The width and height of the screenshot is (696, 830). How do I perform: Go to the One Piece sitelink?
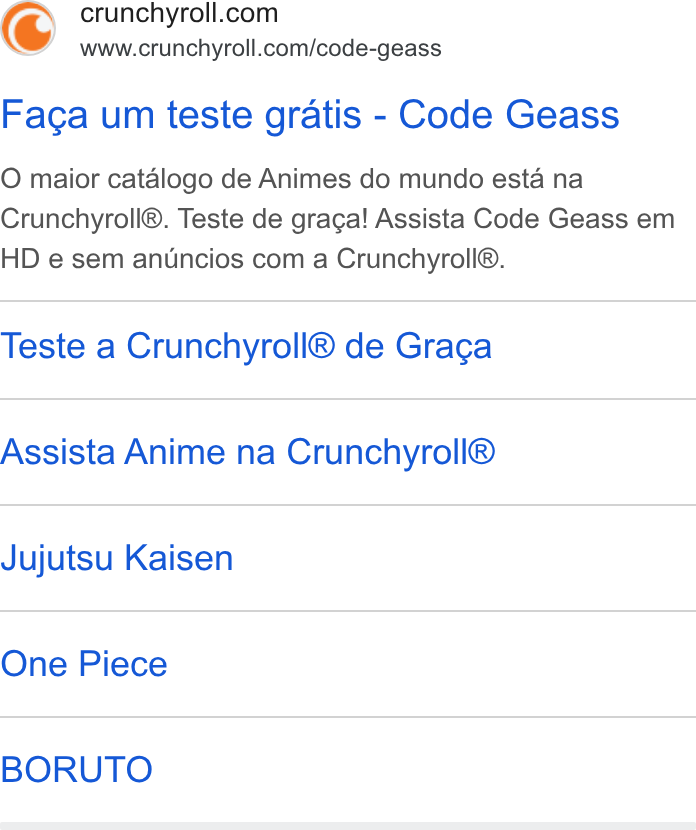(x=84, y=664)
